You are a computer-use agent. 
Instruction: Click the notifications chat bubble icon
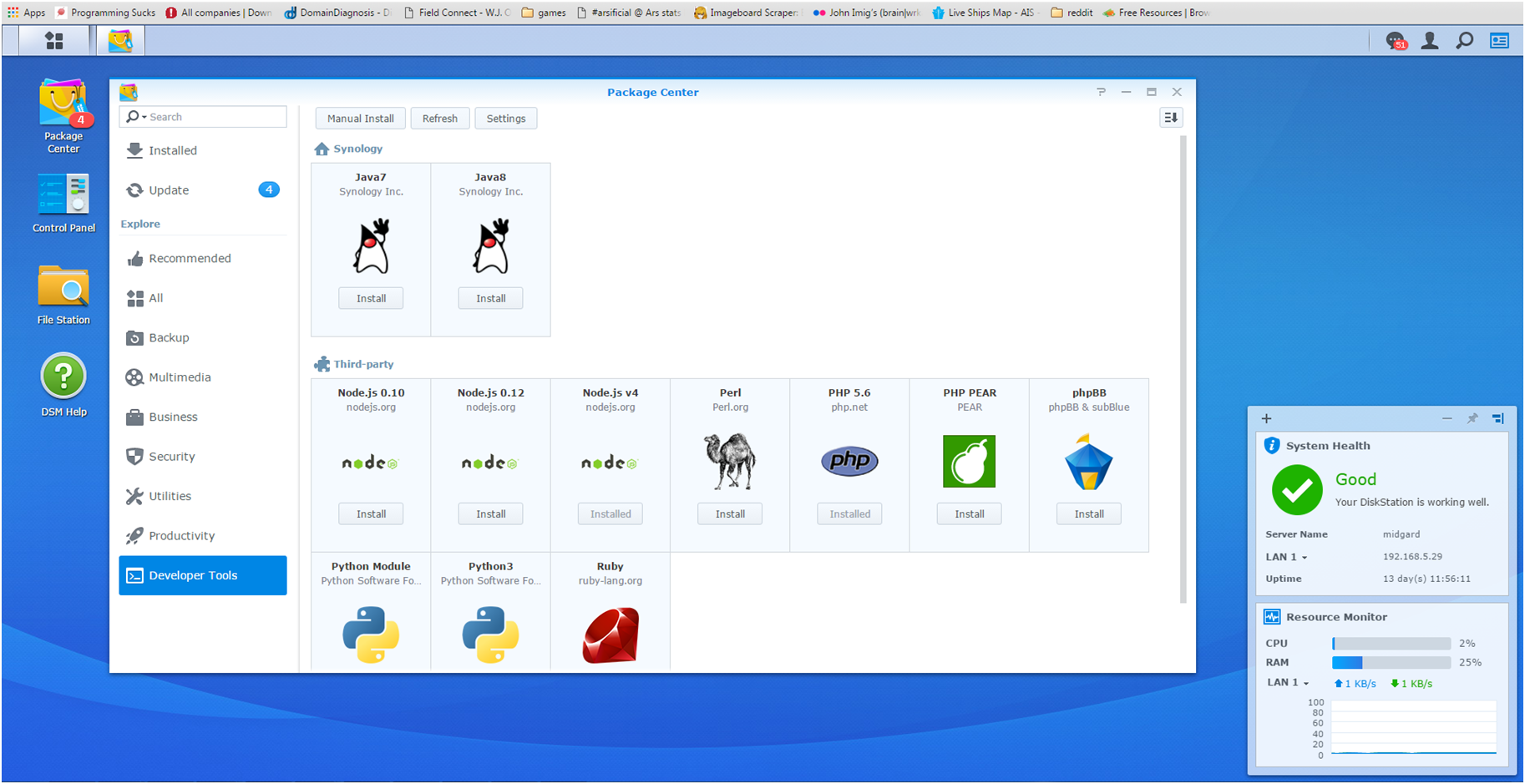pyautogui.click(x=1395, y=40)
